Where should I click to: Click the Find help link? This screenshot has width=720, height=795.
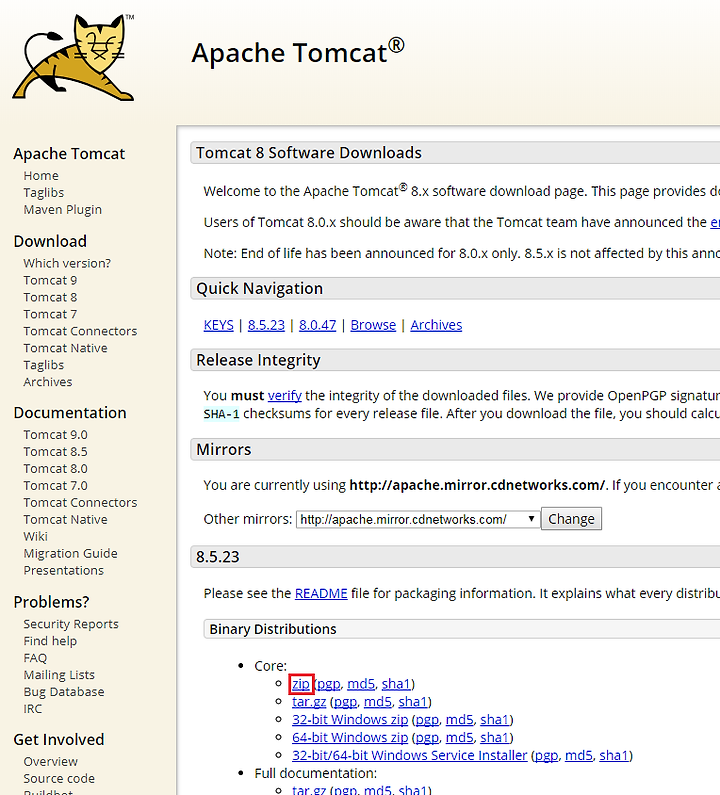tap(50, 641)
